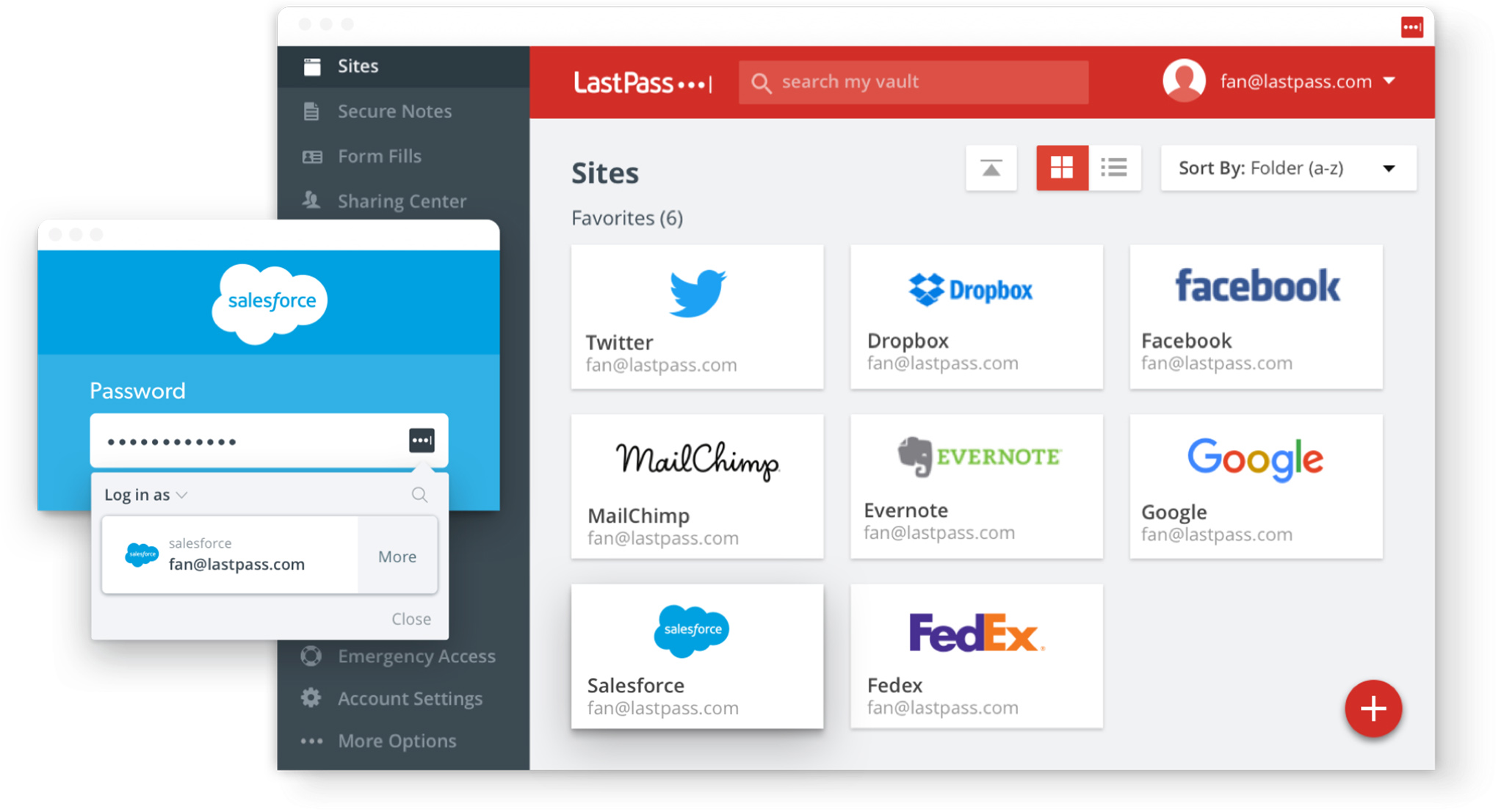The height and width of the screenshot is (812, 1504).
Task: Open Sharing Center in the sidebar
Action: [403, 200]
